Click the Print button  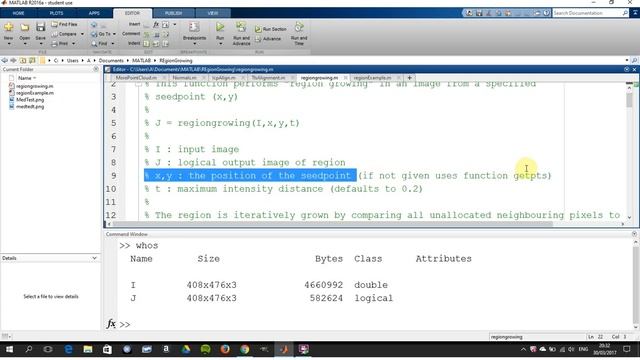[x=60, y=43]
